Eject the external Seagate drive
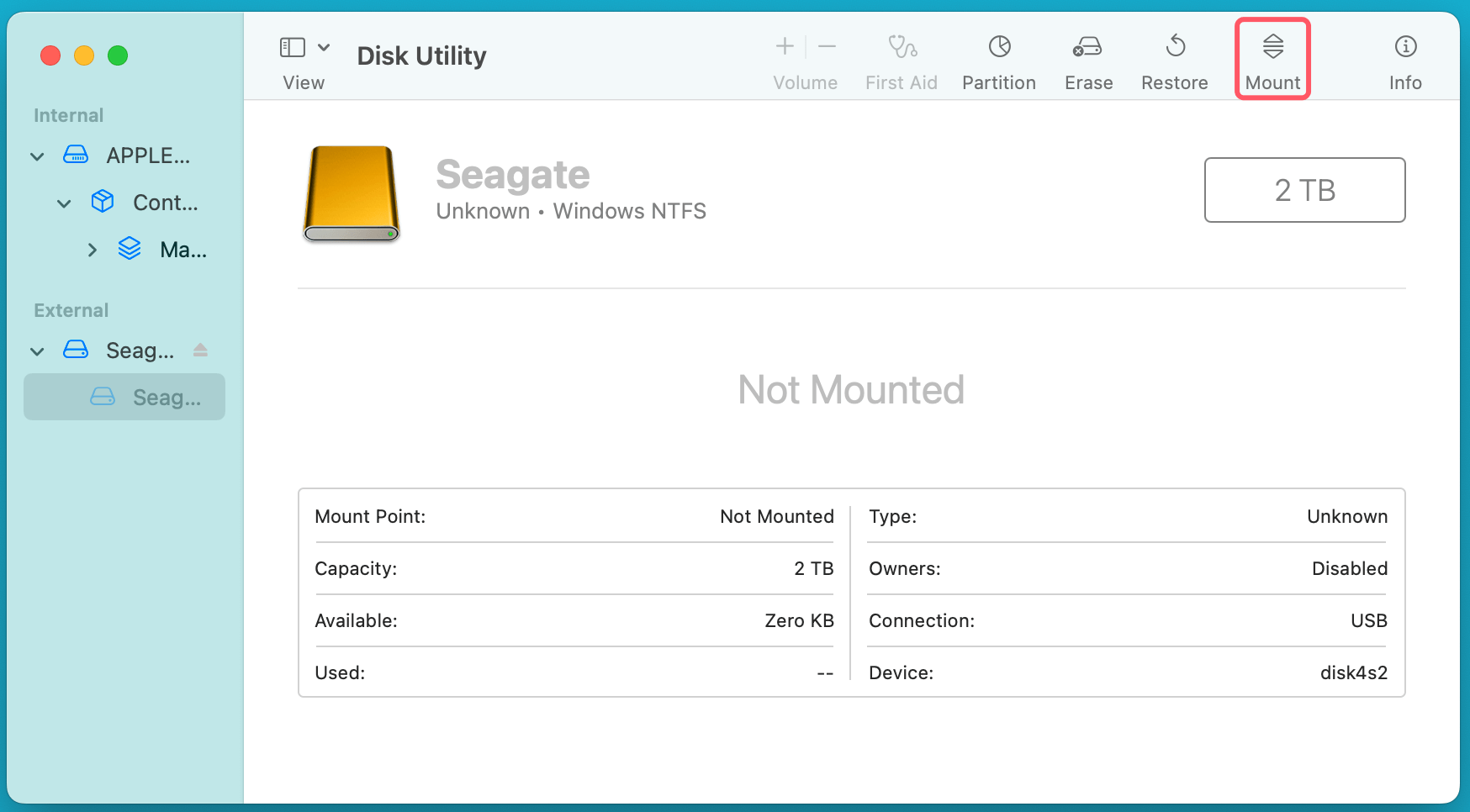The width and height of the screenshot is (1470, 812). [200, 350]
